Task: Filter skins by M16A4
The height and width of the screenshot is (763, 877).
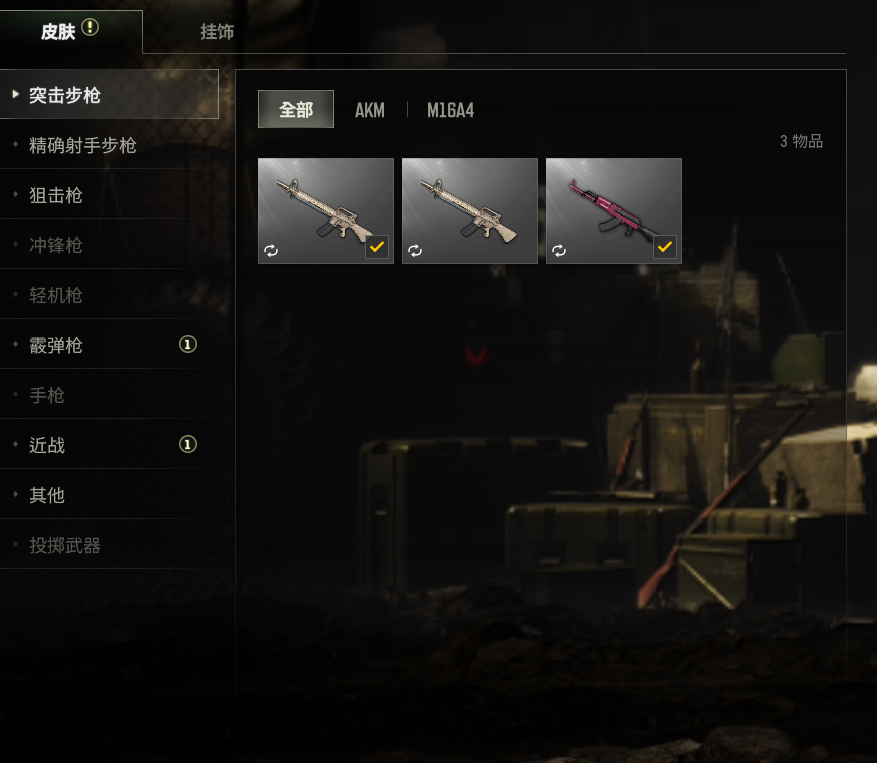Action: [x=450, y=110]
